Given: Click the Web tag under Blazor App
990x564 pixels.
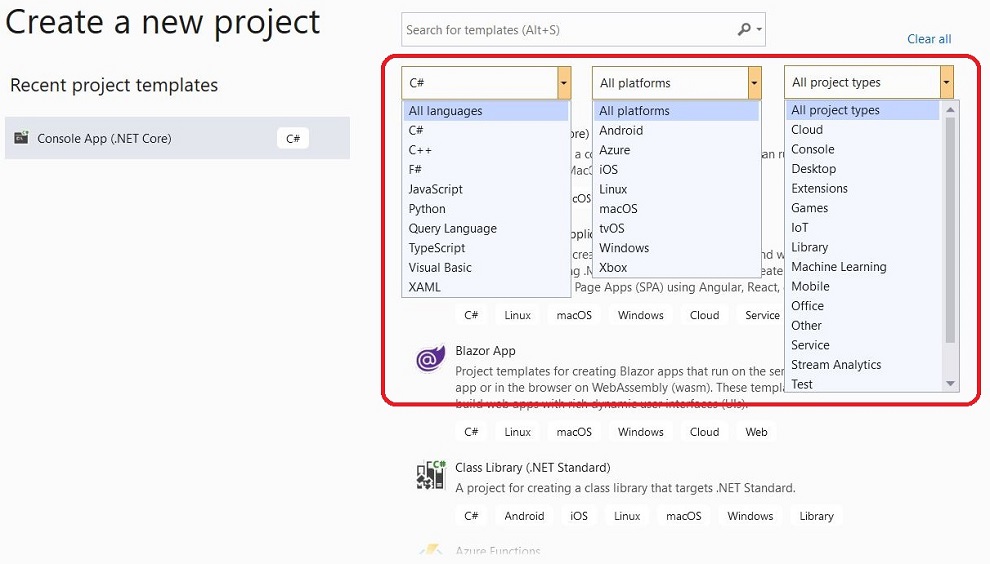Looking at the screenshot, I should pos(756,432).
